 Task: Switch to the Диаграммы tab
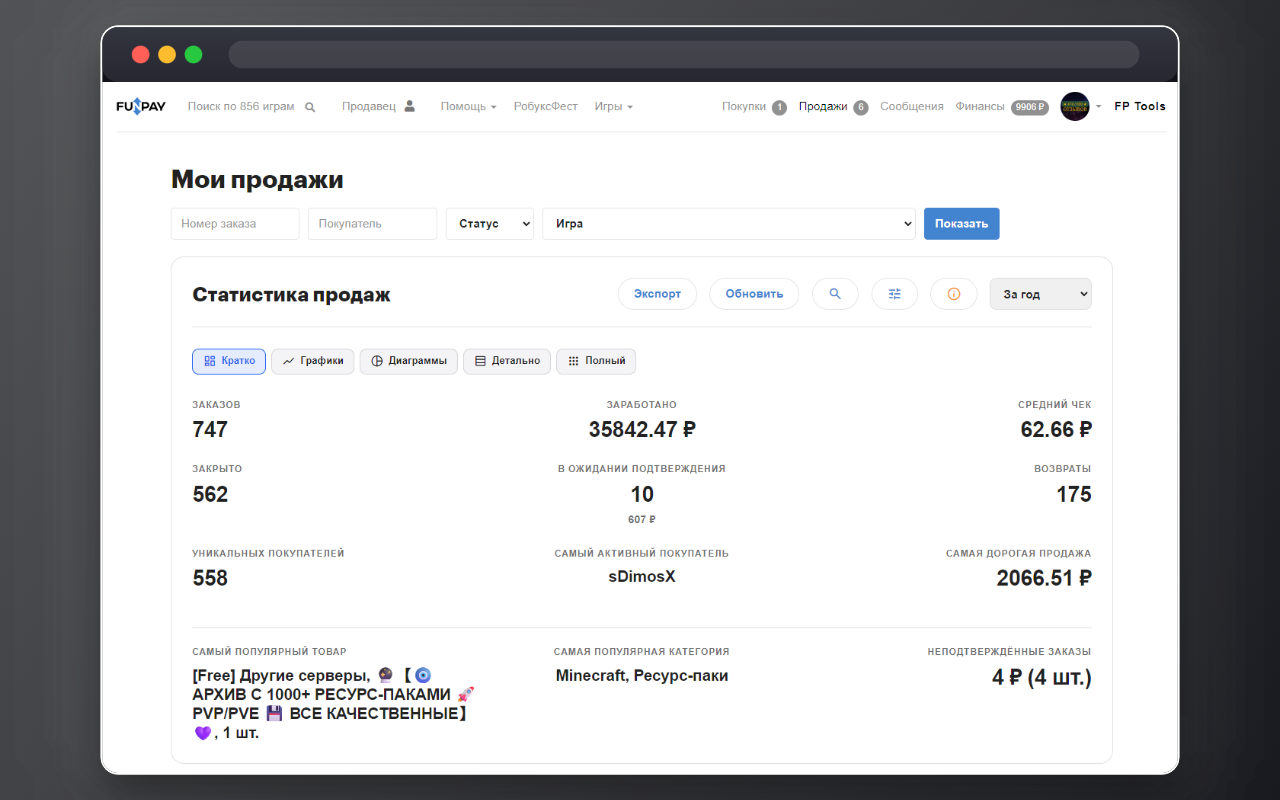point(409,361)
